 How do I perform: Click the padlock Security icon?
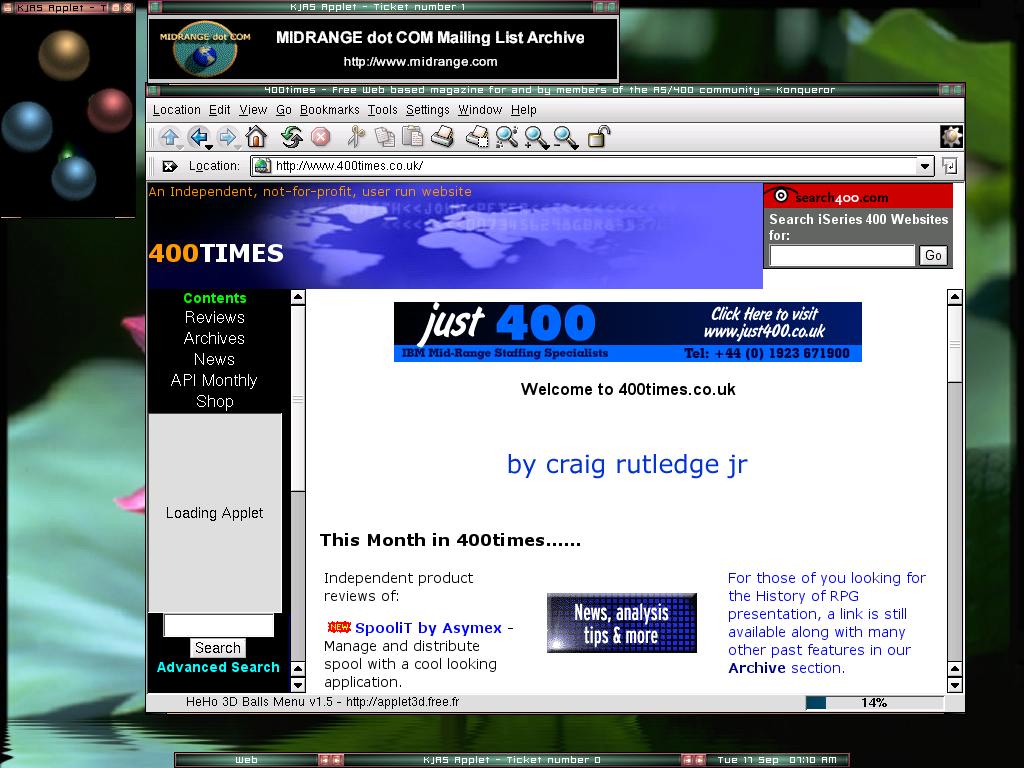pos(598,137)
